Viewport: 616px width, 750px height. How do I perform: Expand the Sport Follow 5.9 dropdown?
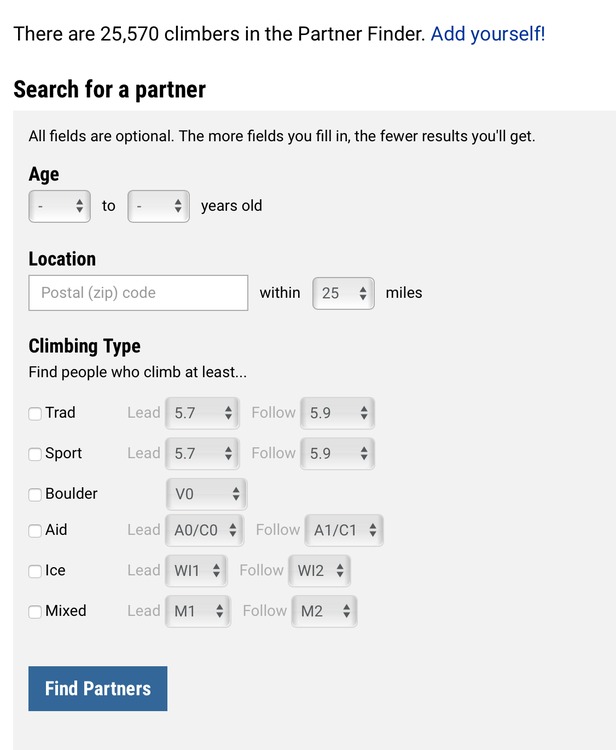(338, 453)
